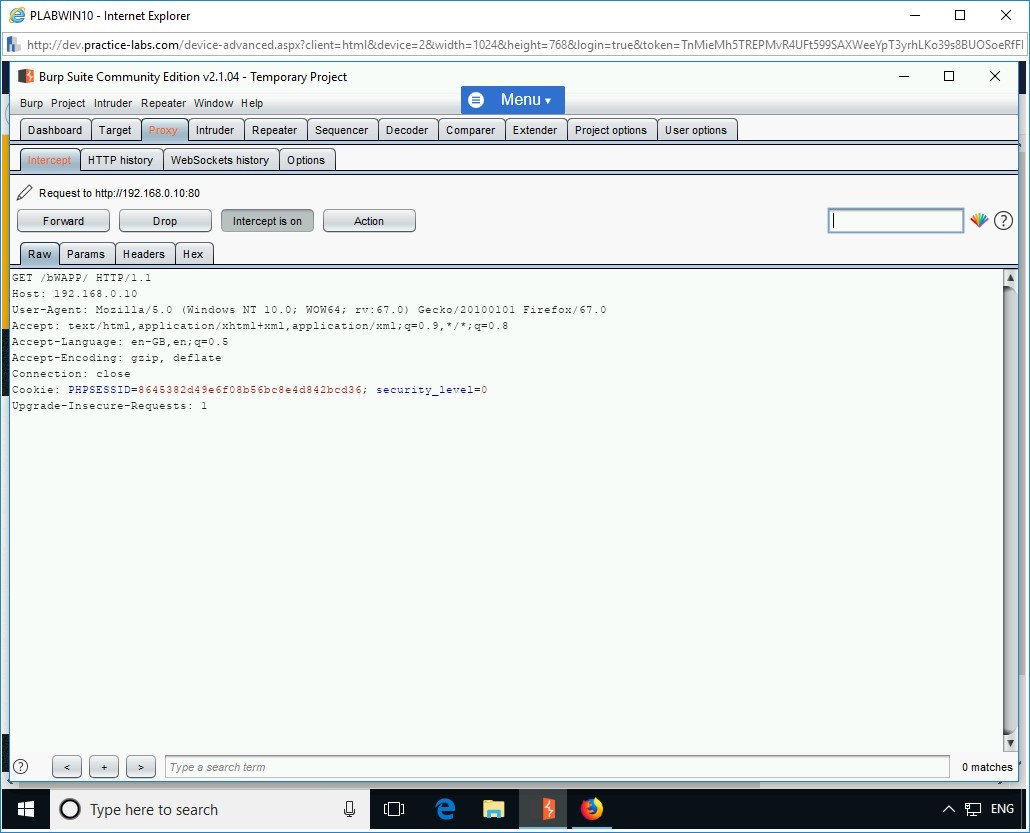Click the previous match arrow in the search bar
This screenshot has width=1030, height=833.
pos(66,767)
